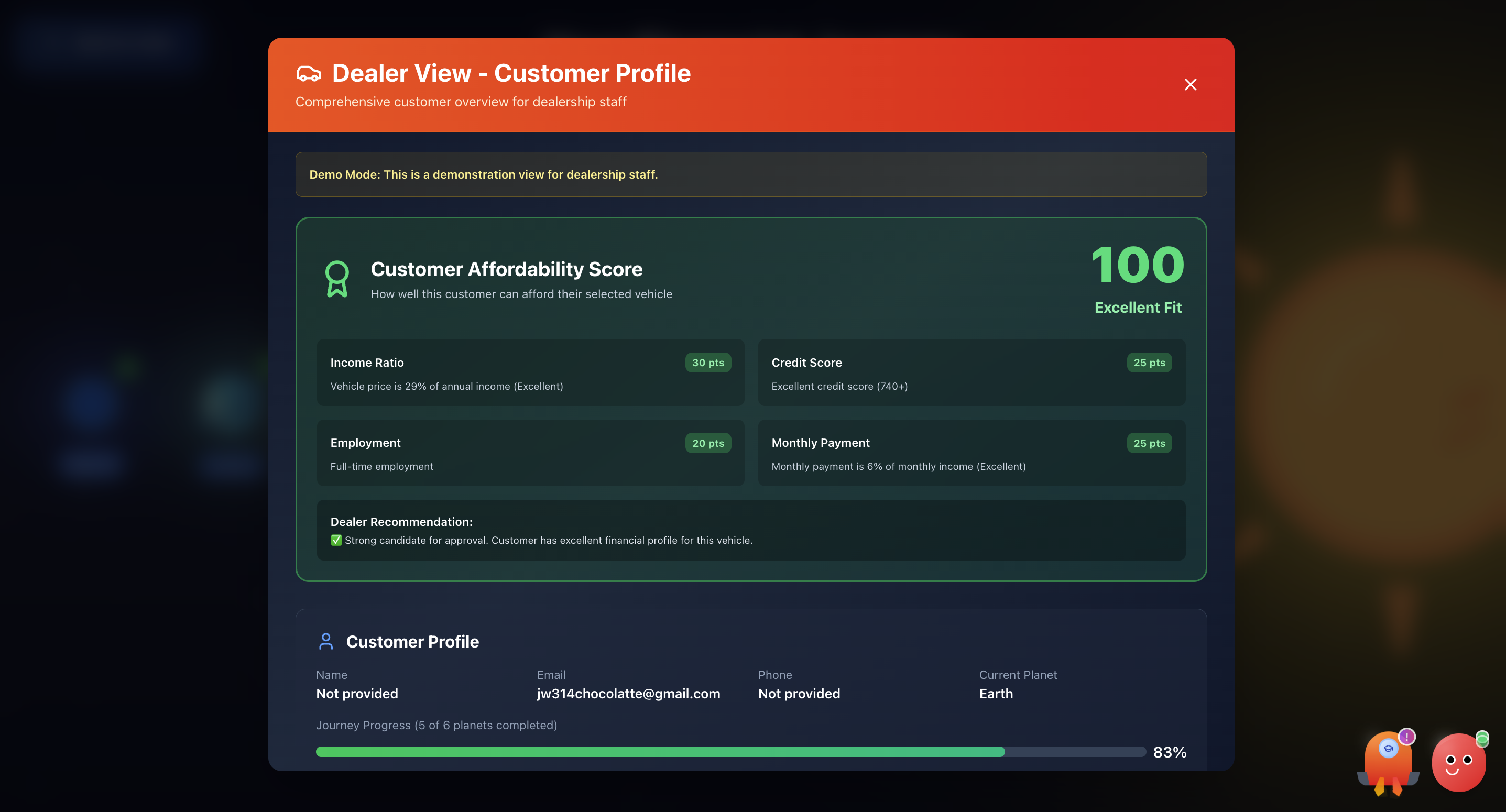1506x812 pixels.
Task: Click the car icon in the header
Action: pos(309,74)
